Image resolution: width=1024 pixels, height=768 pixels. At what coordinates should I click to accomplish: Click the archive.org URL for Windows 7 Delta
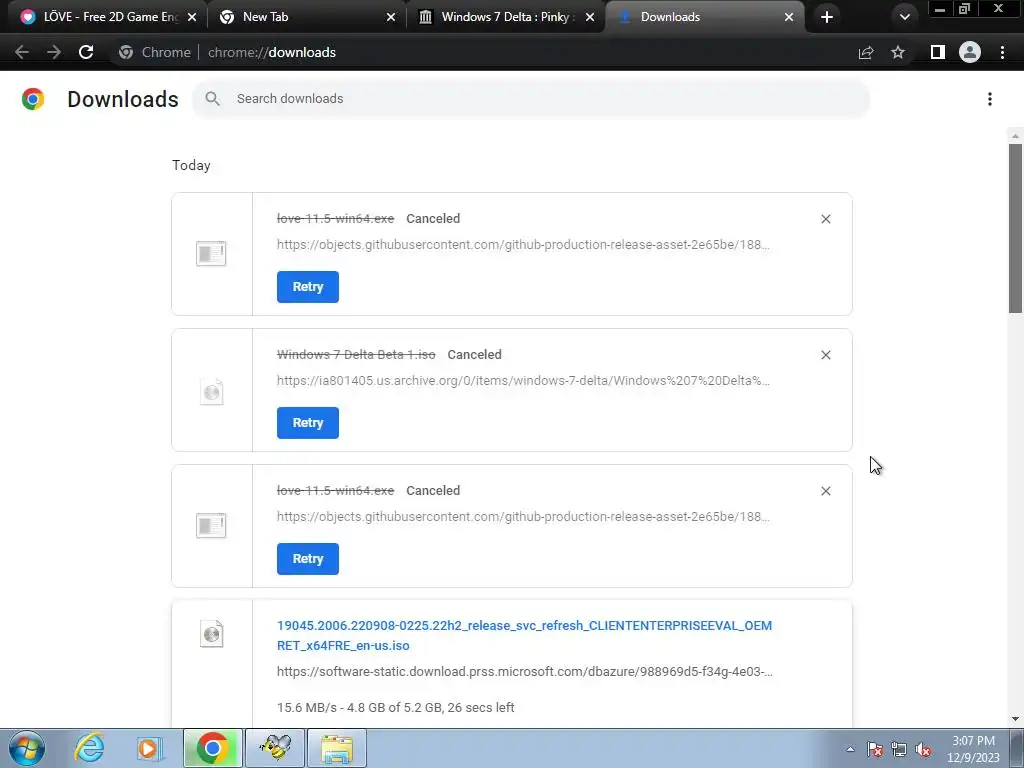[x=523, y=381]
